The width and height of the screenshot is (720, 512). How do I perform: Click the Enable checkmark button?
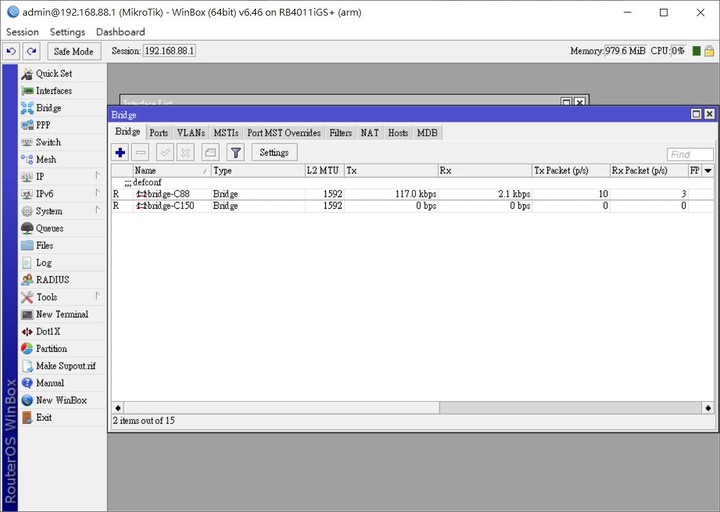pyautogui.click(x=165, y=152)
